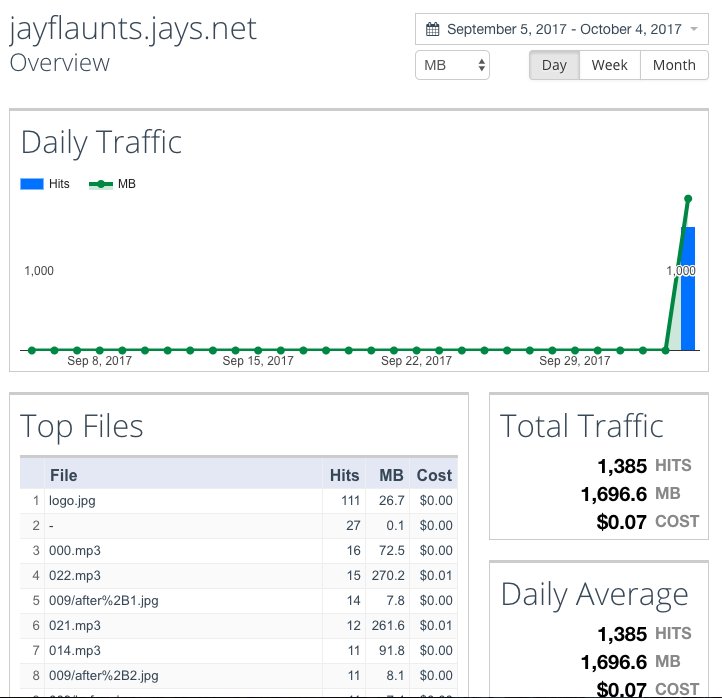Select the 021.mp3 file name
The width and height of the screenshot is (722, 698).
[75, 626]
